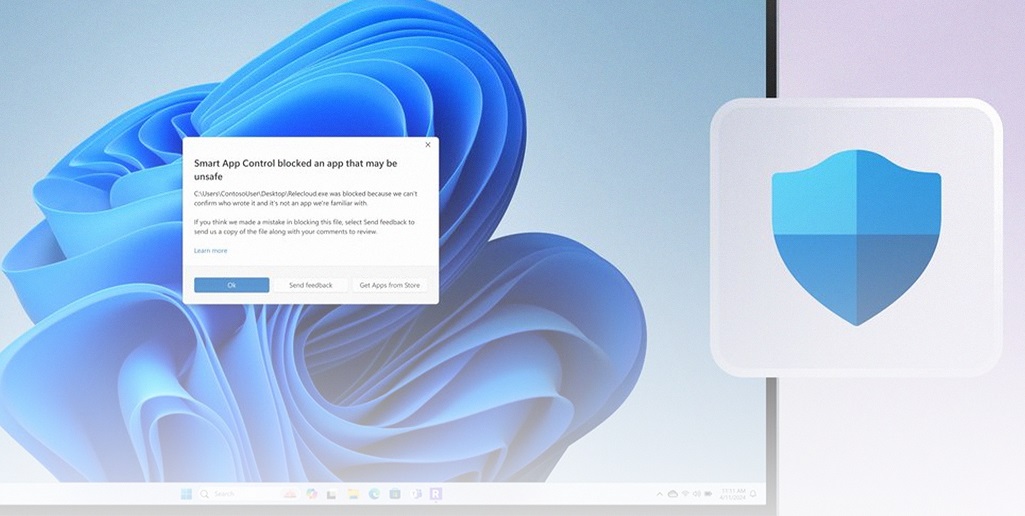
Task: Click the notification bell icon
Action: pyautogui.click(x=753, y=494)
